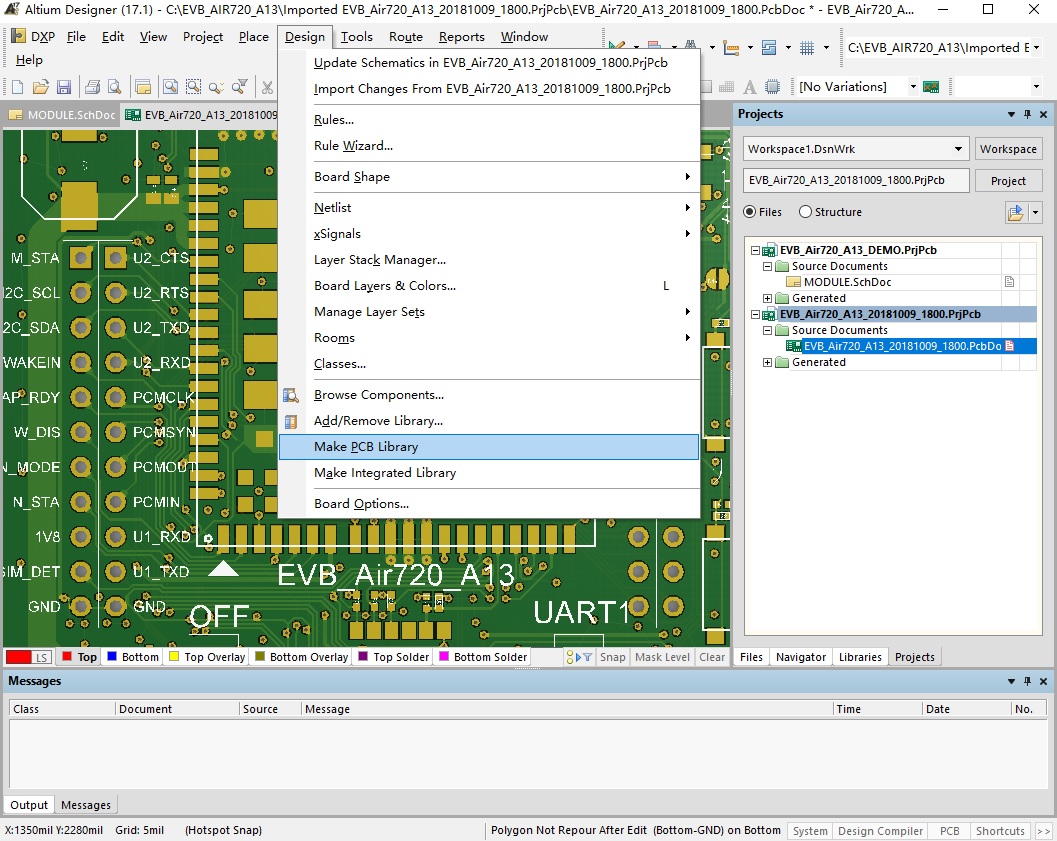Screen dimensions: 1057x841
Task: Click the current layer LS color indicator
Action: point(28,657)
